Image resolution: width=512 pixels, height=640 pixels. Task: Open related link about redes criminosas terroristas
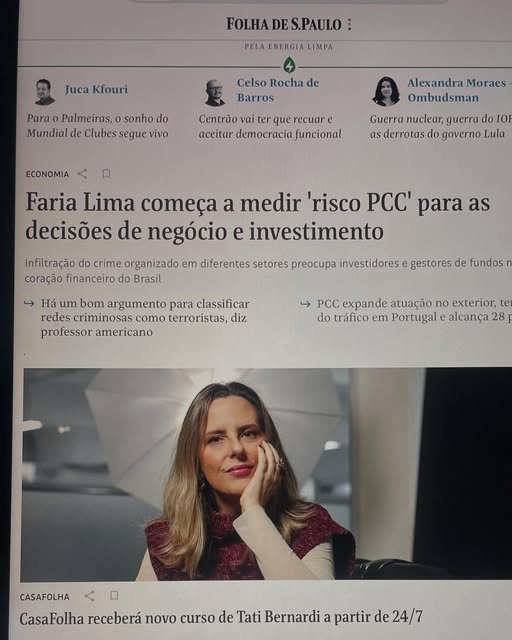click(145, 318)
